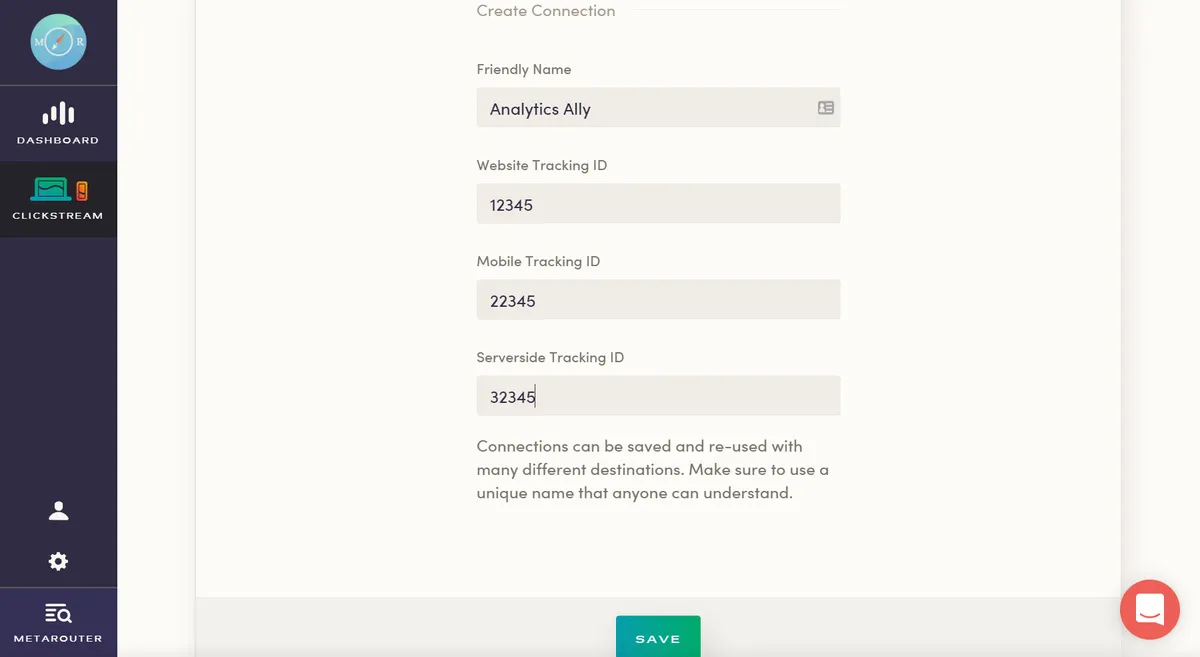Screen dimensions: 1200x657
Task: Click the MetaRouter compass logo
Action: [58, 42]
